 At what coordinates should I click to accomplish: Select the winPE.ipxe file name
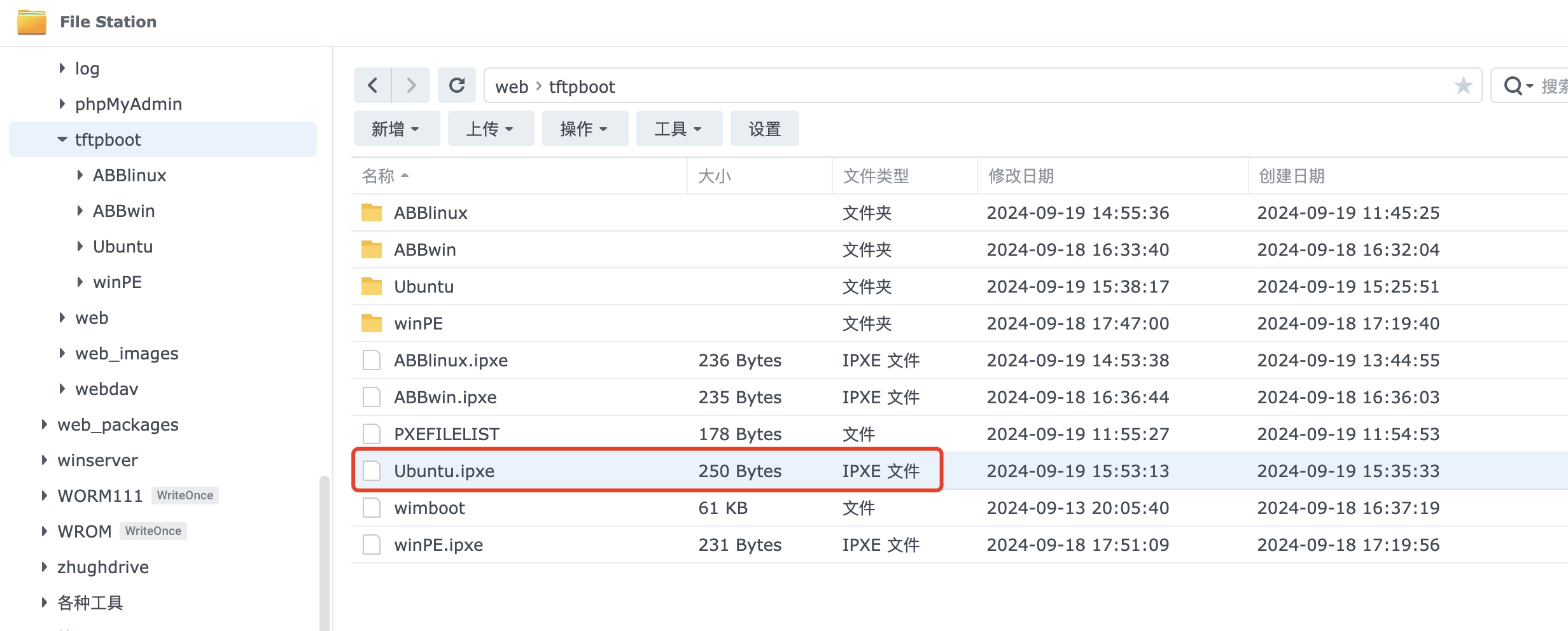tap(438, 544)
